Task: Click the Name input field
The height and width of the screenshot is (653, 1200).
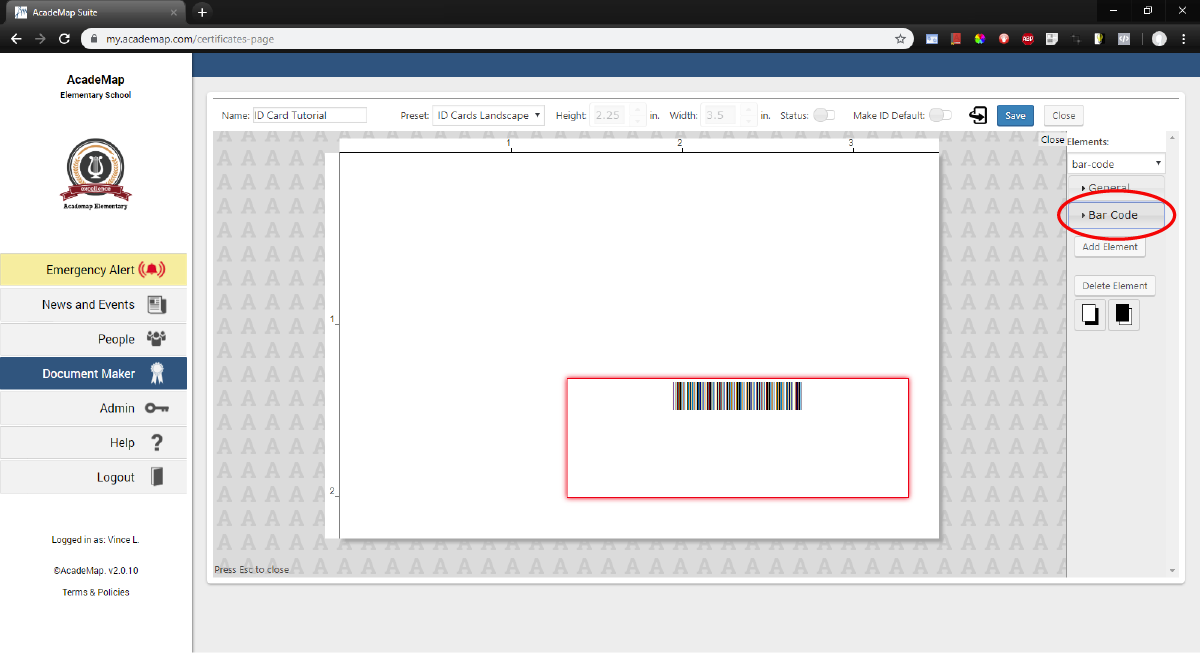Action: point(310,115)
